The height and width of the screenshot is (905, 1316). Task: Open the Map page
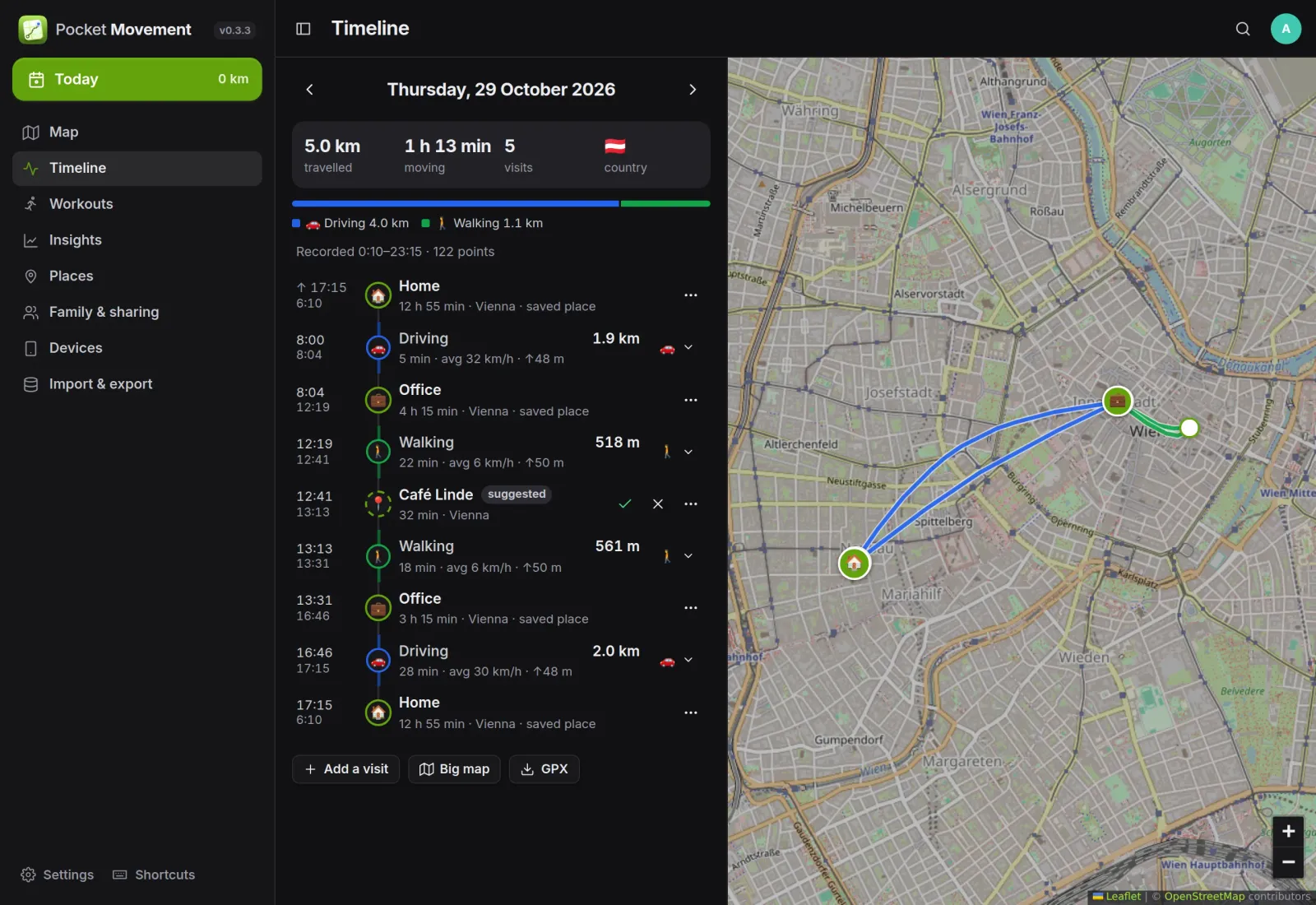(x=137, y=132)
